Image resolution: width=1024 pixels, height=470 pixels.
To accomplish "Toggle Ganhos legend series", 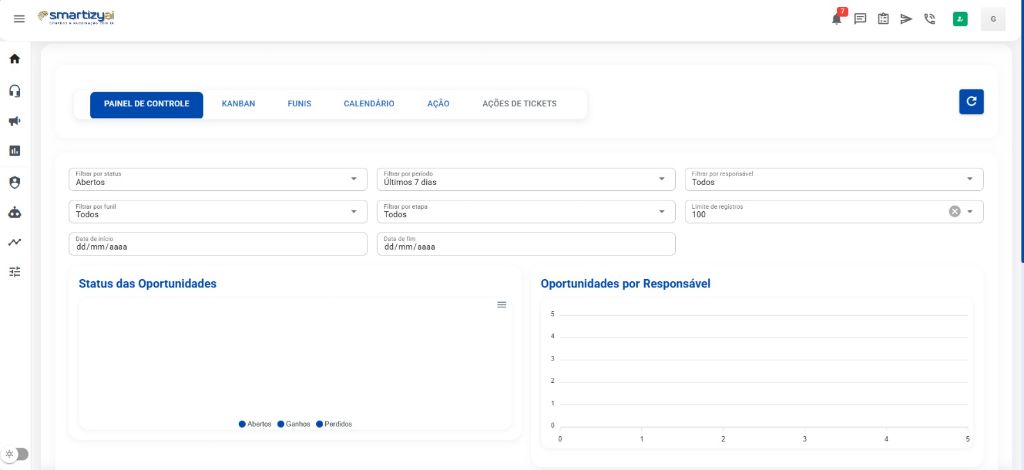I will click(x=294, y=424).
